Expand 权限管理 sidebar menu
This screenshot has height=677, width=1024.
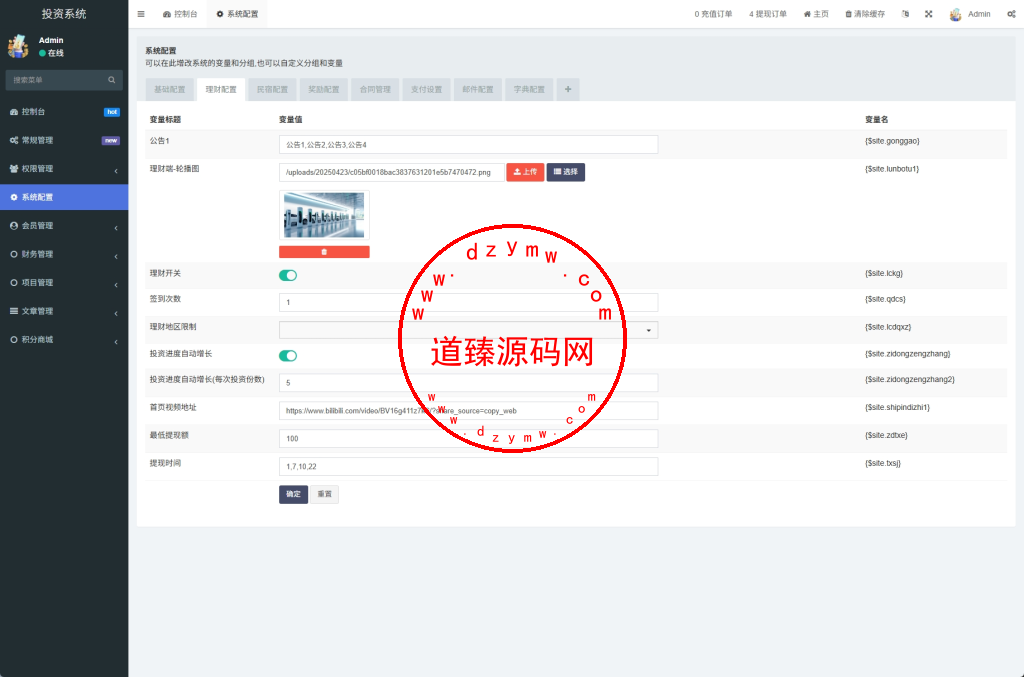click(64, 168)
